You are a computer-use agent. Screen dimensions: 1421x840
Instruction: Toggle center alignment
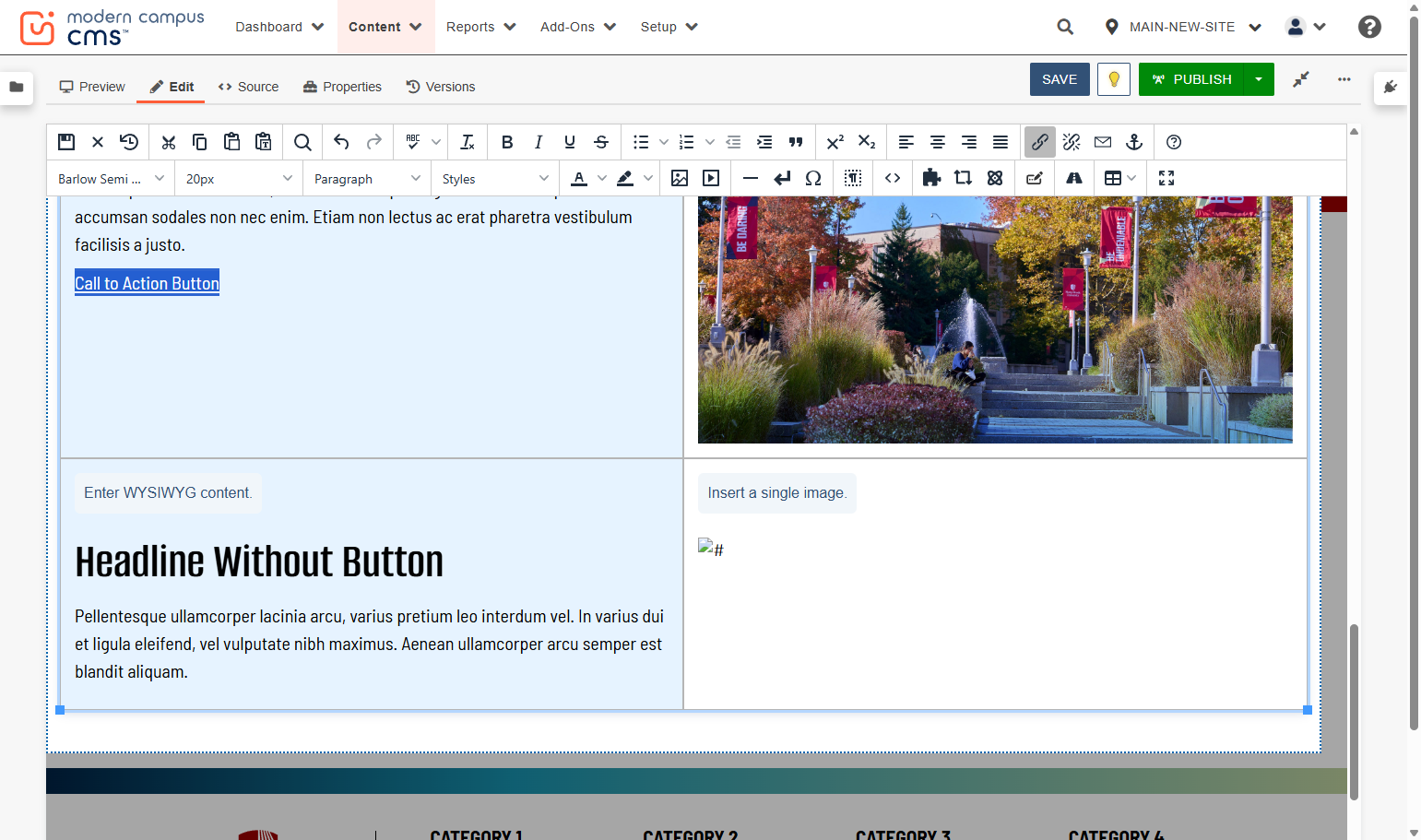[x=938, y=142]
